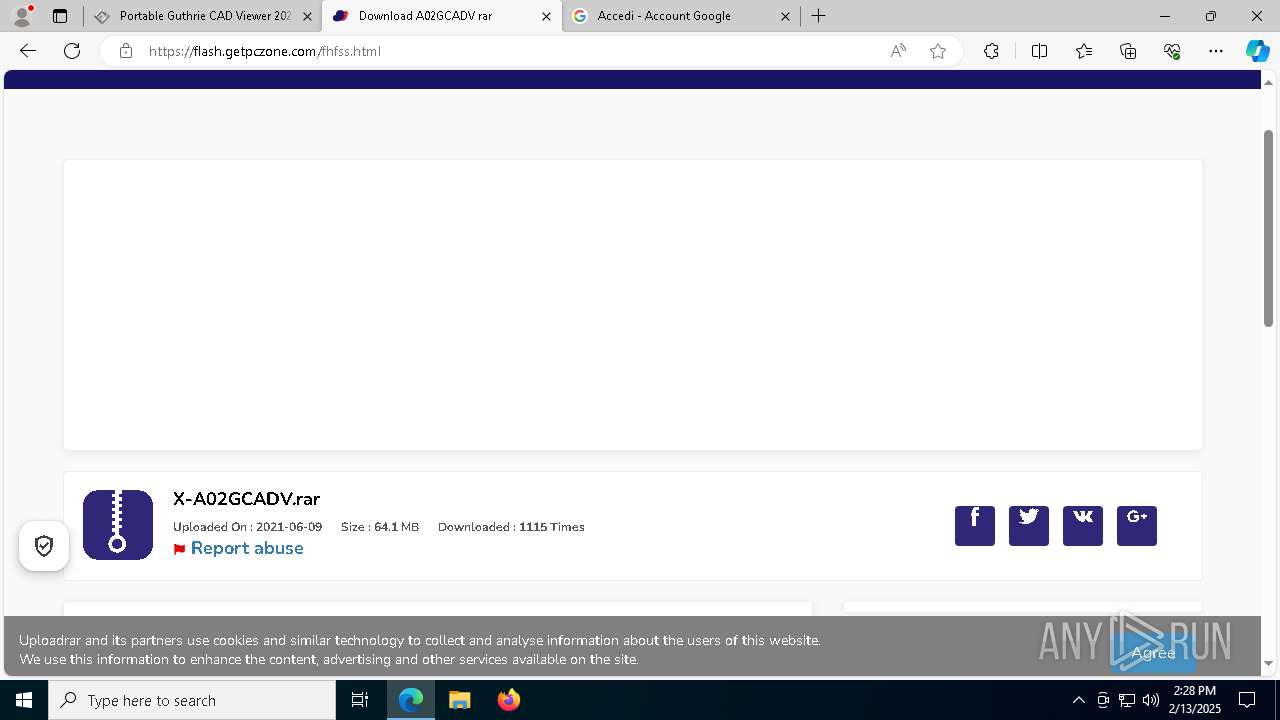The height and width of the screenshot is (720, 1280).
Task: Go back to previous page
Action: tap(28, 51)
